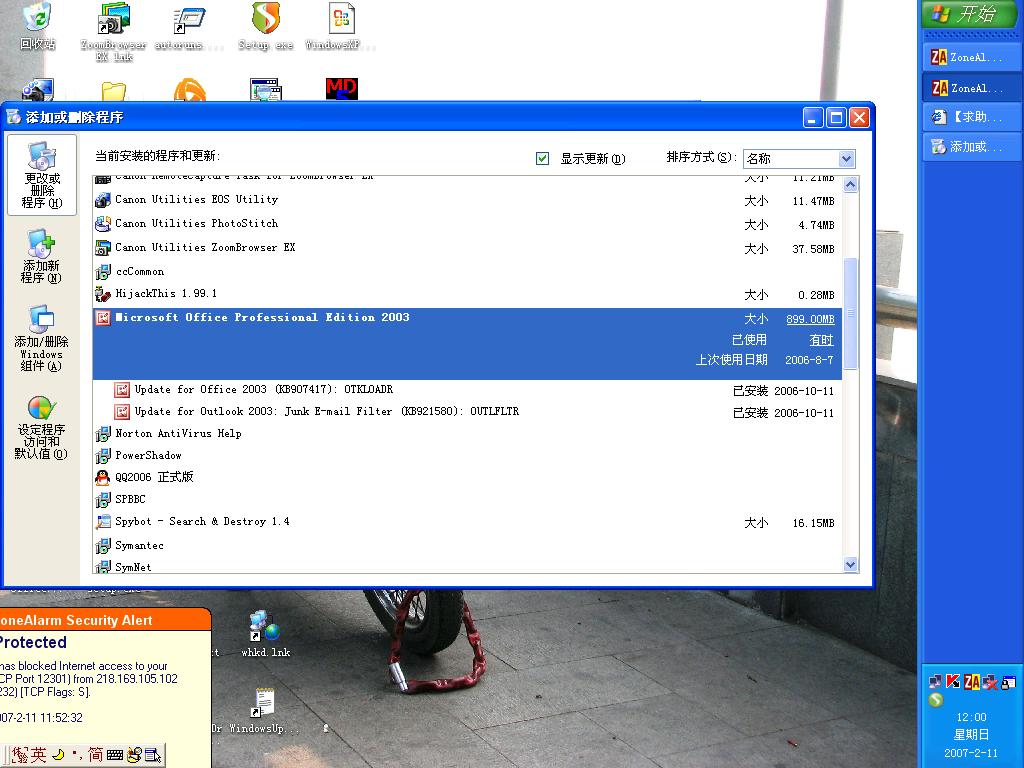Click the Canon Utilities EOS Utility icon

tap(103, 200)
